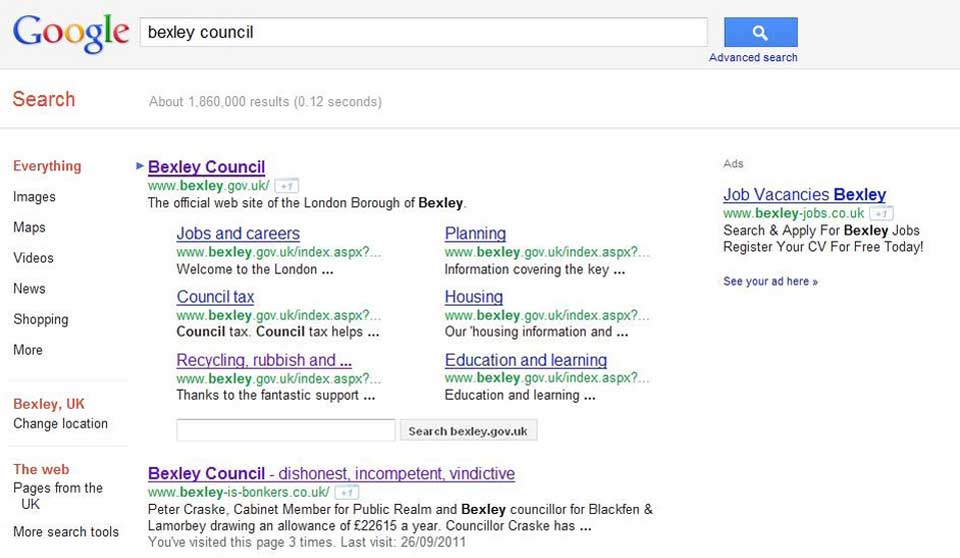960x558 pixels.
Task: Open the dishonest, incompetent, vindictive result
Action: [x=331, y=473]
